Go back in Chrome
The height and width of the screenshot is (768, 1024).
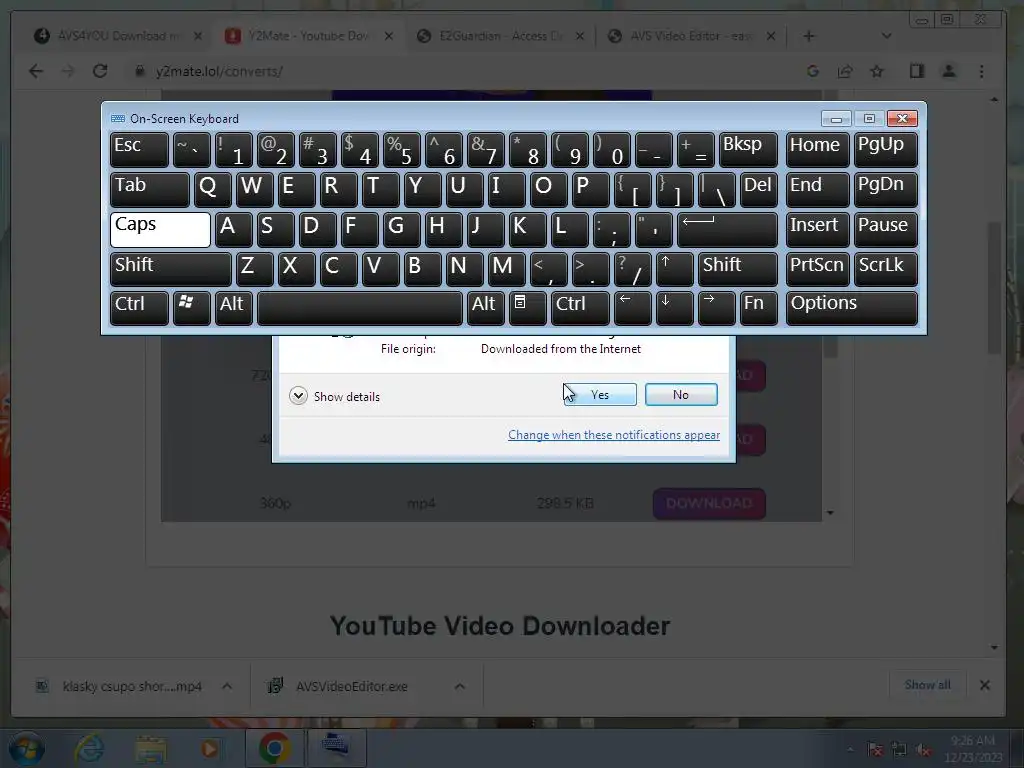[36, 71]
